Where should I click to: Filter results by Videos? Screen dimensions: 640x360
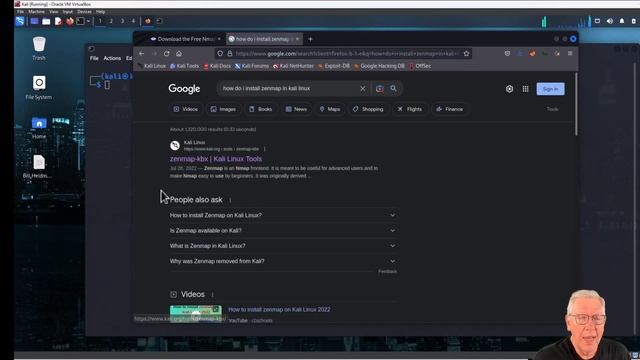[x=186, y=109]
